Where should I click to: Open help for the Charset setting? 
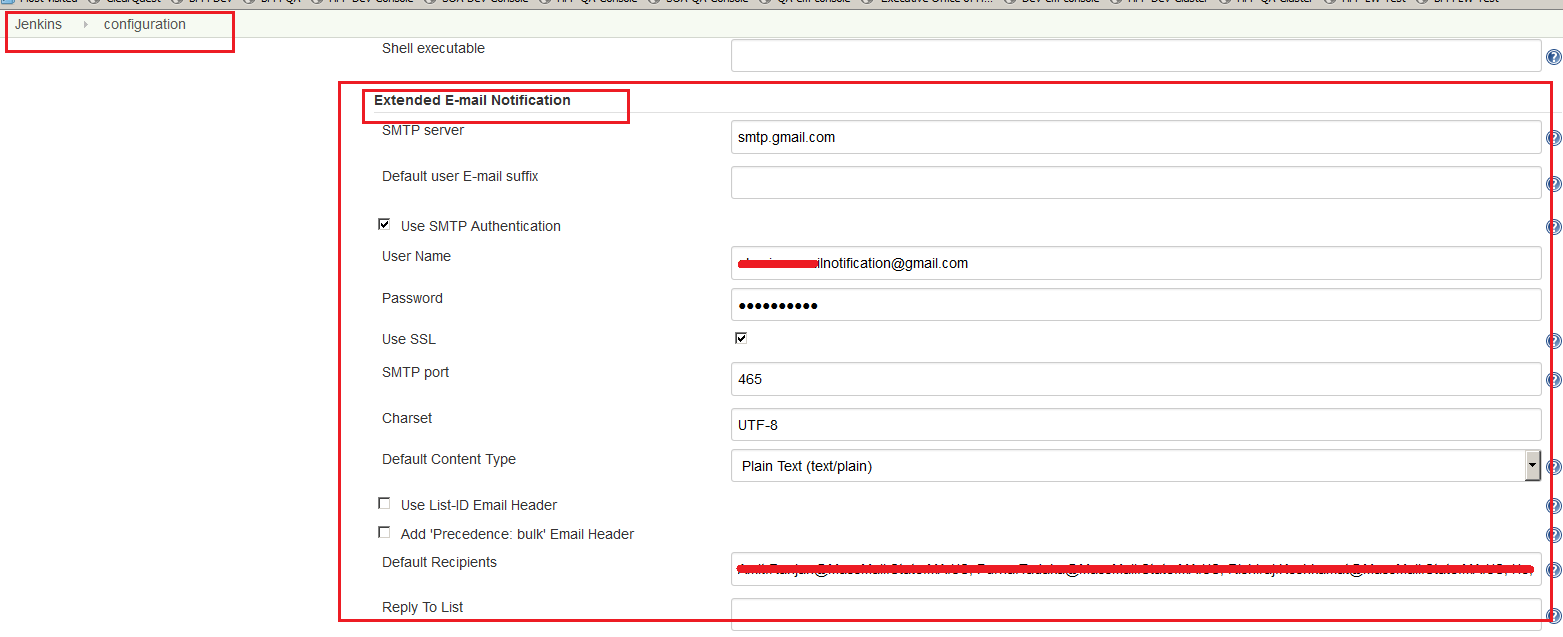[1554, 425]
